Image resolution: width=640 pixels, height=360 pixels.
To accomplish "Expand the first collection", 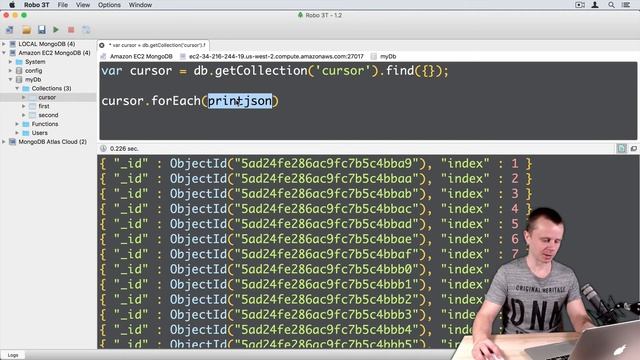I will pyautogui.click(x=24, y=106).
